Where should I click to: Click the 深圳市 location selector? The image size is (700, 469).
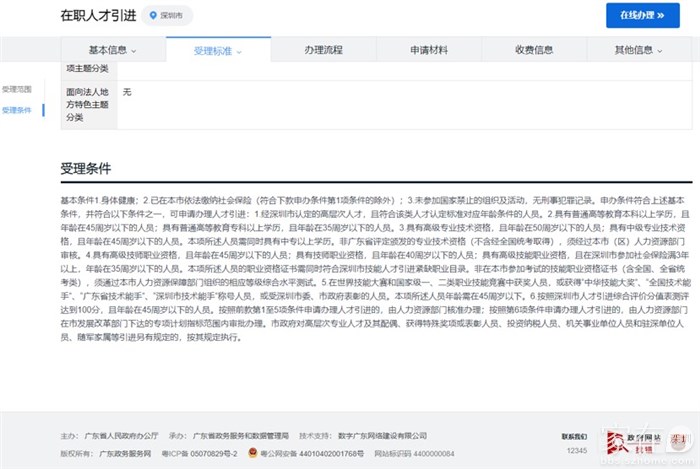click(x=166, y=16)
